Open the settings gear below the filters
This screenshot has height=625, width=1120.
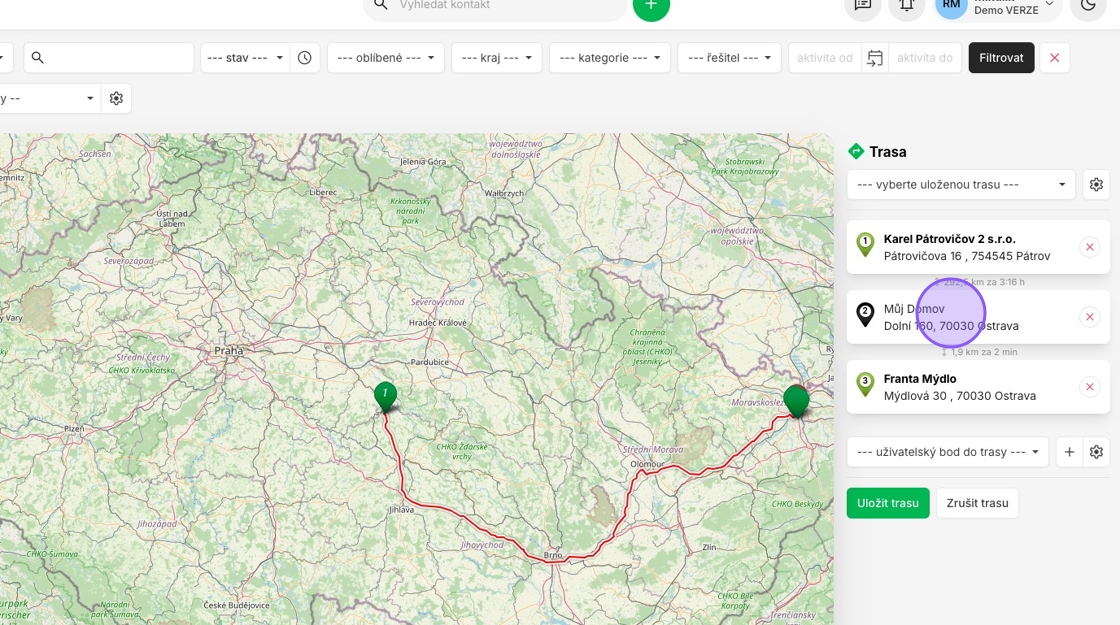pos(116,99)
